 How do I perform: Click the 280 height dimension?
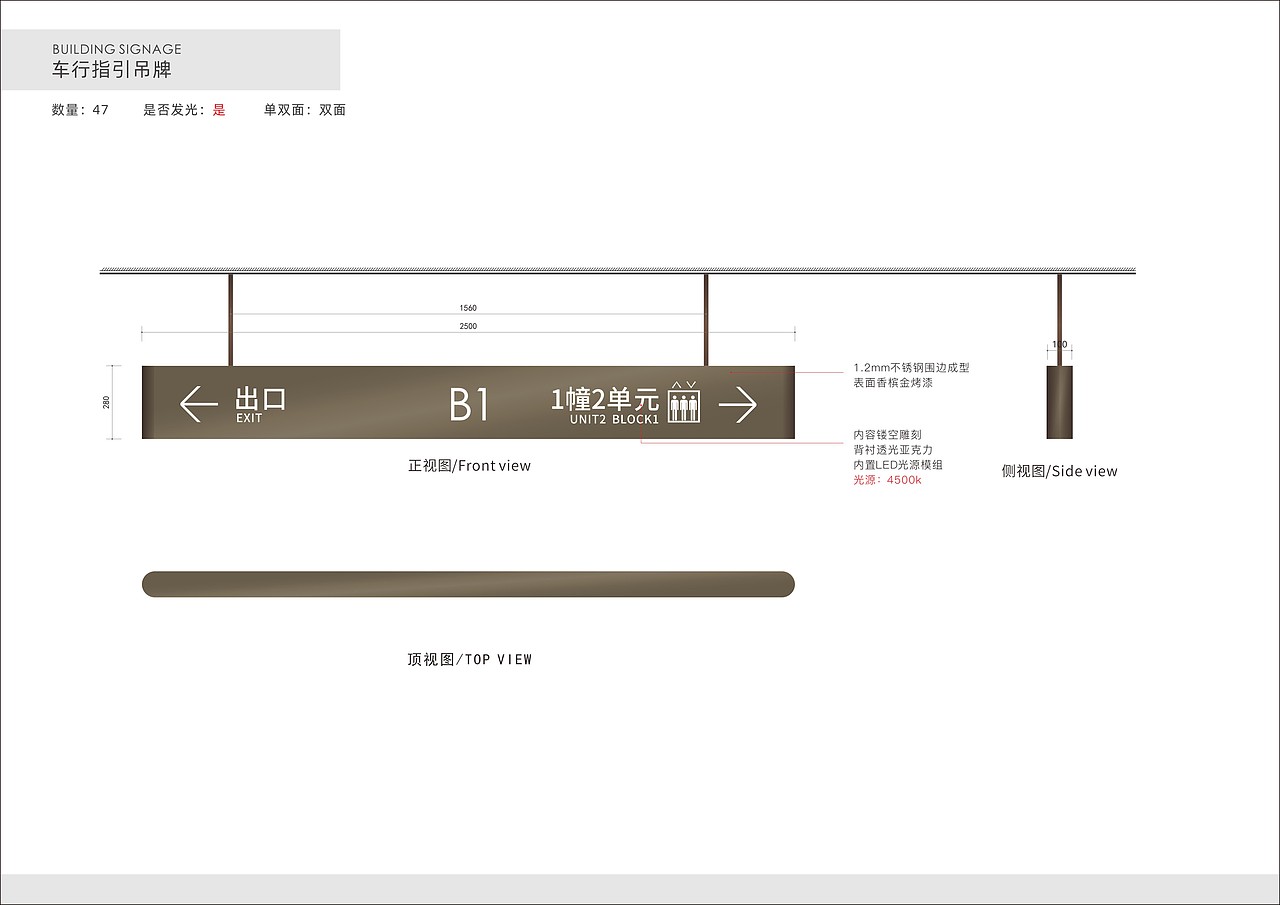click(x=106, y=402)
